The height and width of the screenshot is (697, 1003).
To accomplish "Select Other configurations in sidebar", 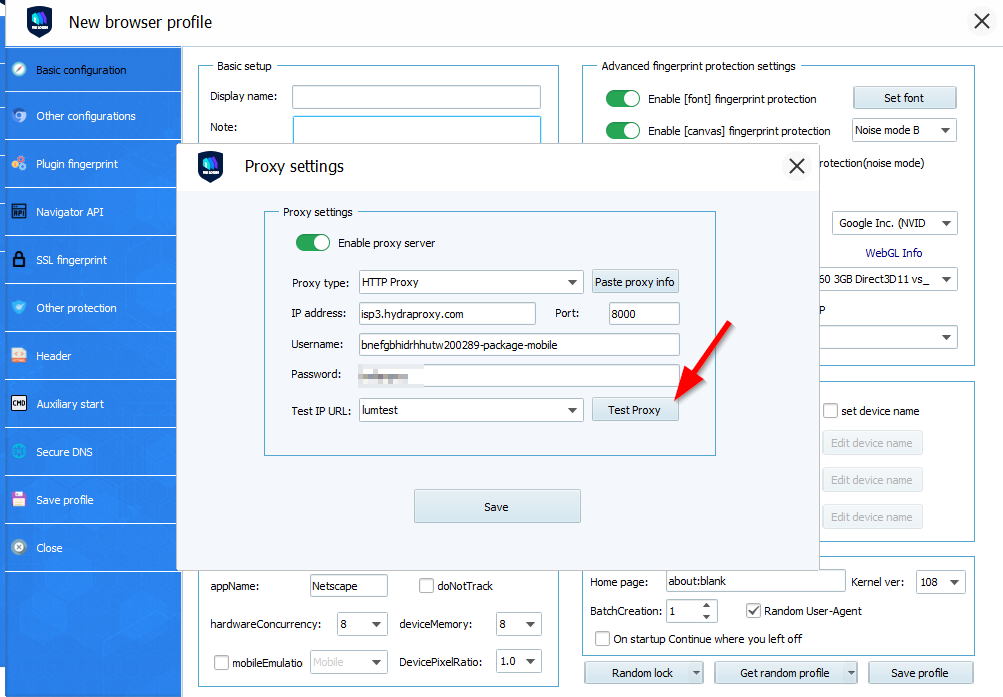I will point(85,116).
